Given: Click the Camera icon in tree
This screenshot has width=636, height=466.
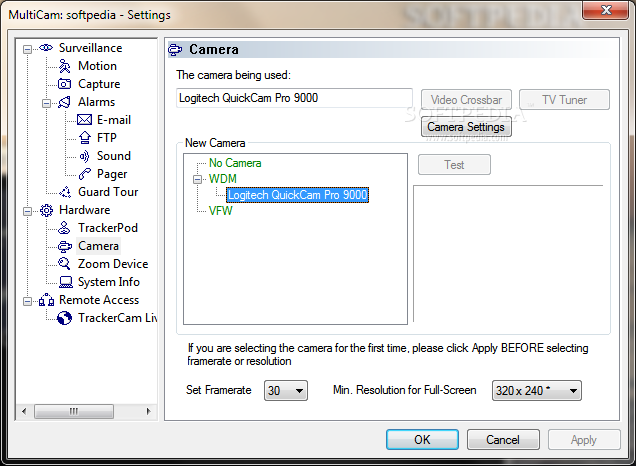Looking at the screenshot, I should click(x=65, y=246).
